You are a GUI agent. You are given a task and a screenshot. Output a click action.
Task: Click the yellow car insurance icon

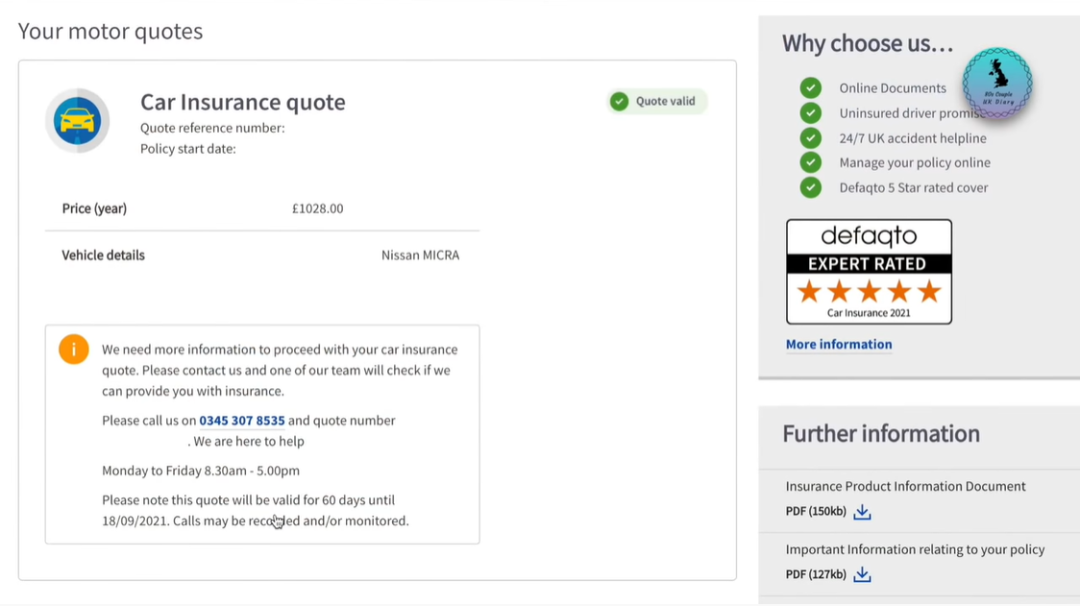(x=77, y=121)
